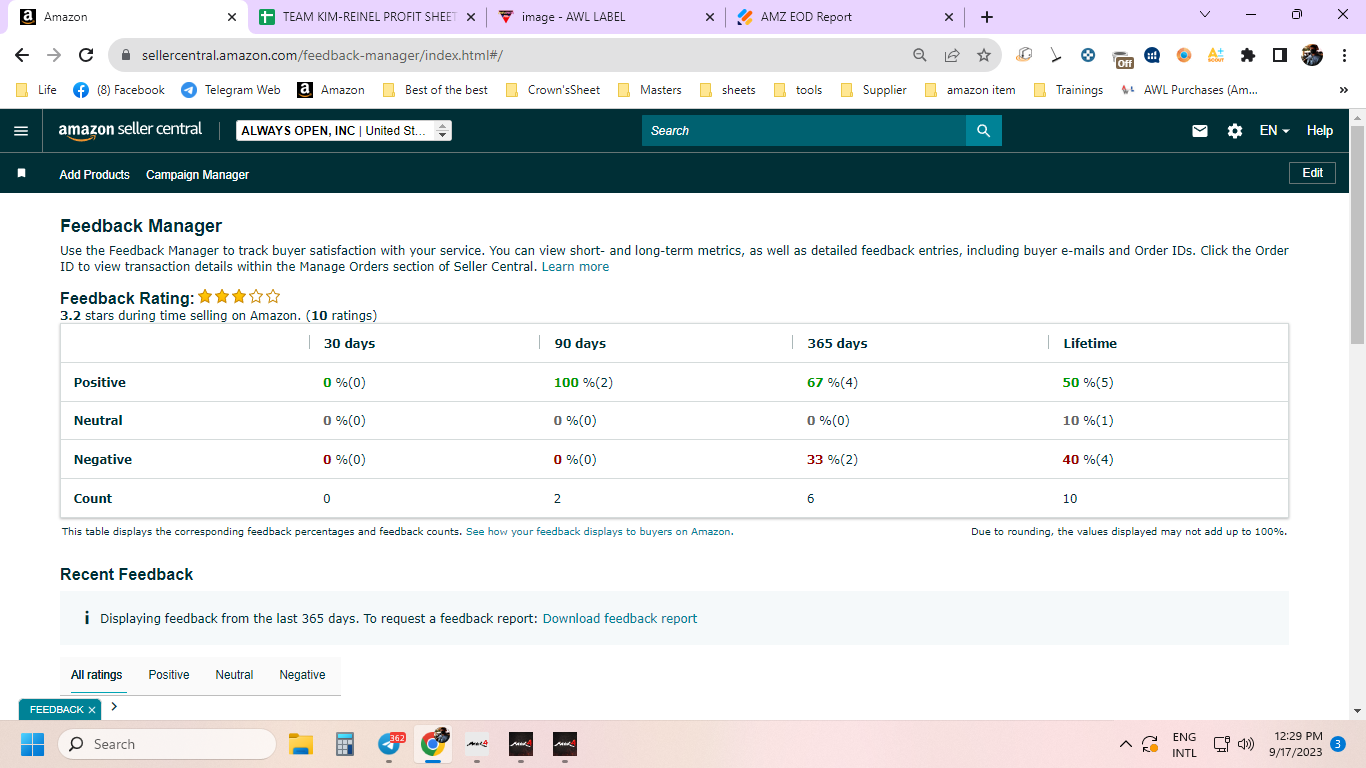Click the box-shaped extension icon
Image resolution: width=1366 pixels, height=768 pixels.
coord(1023,55)
